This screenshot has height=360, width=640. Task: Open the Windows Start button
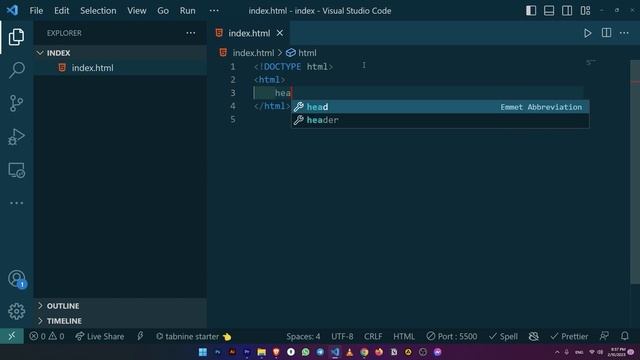pos(202,352)
